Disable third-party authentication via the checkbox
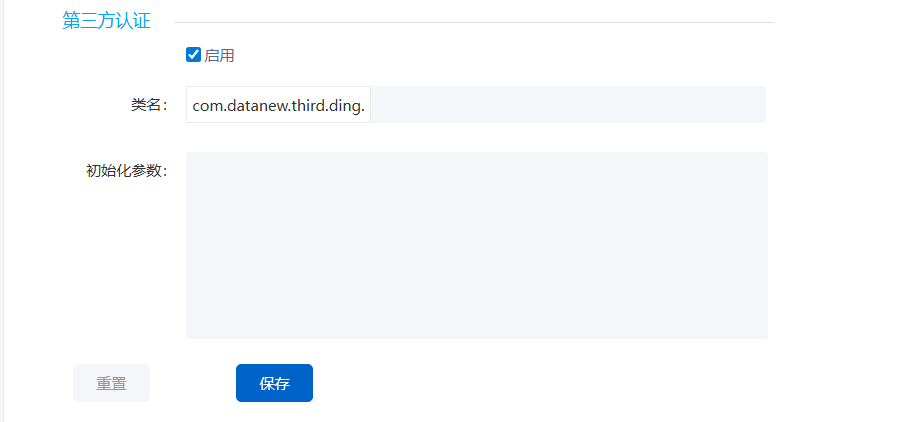 (x=194, y=55)
